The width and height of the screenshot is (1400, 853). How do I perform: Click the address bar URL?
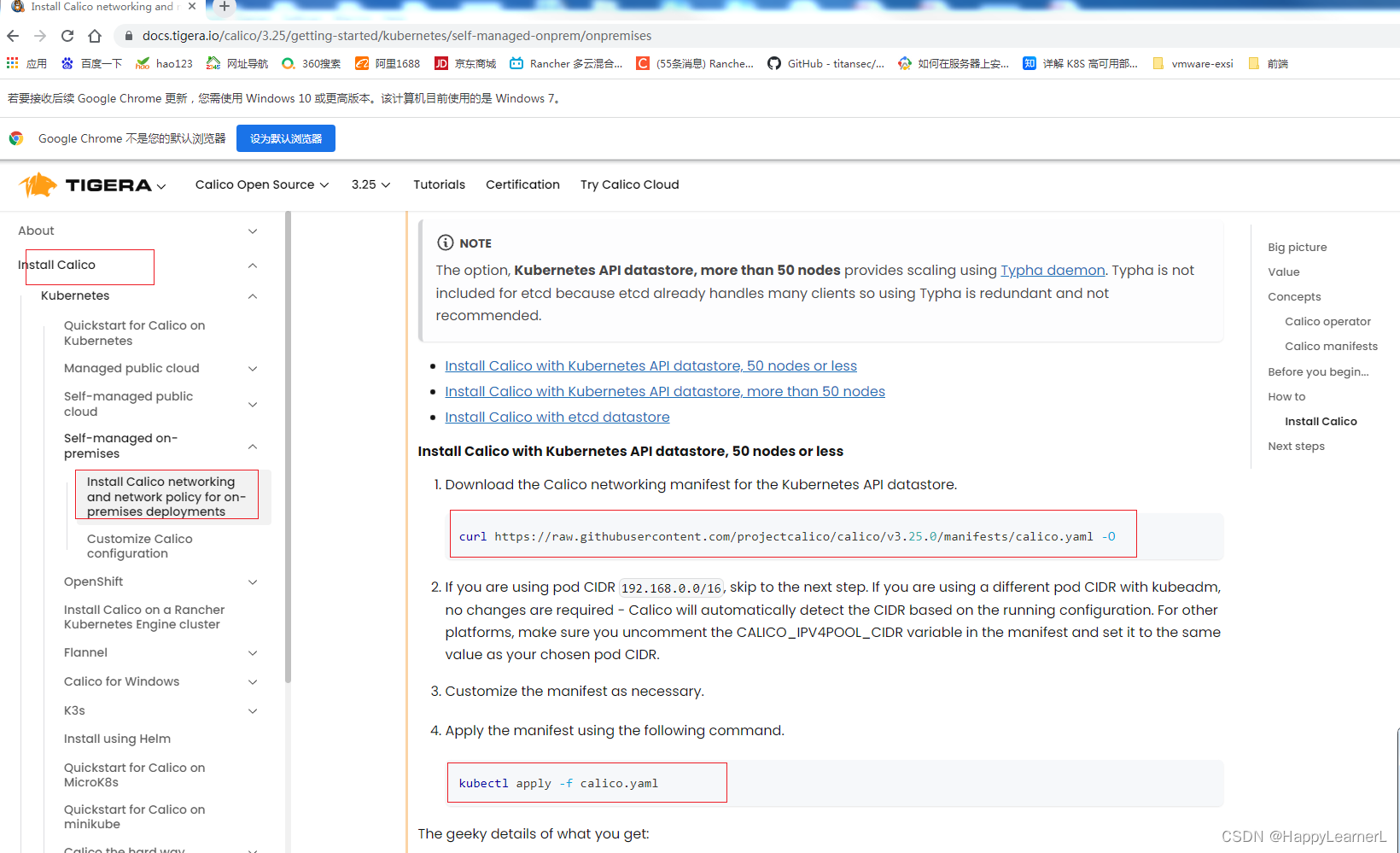tap(397, 36)
